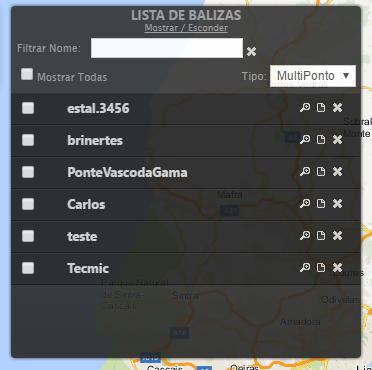Screen dimensions: 372x370
Task: Check the brinertes checkbox
Action: (x=28, y=140)
